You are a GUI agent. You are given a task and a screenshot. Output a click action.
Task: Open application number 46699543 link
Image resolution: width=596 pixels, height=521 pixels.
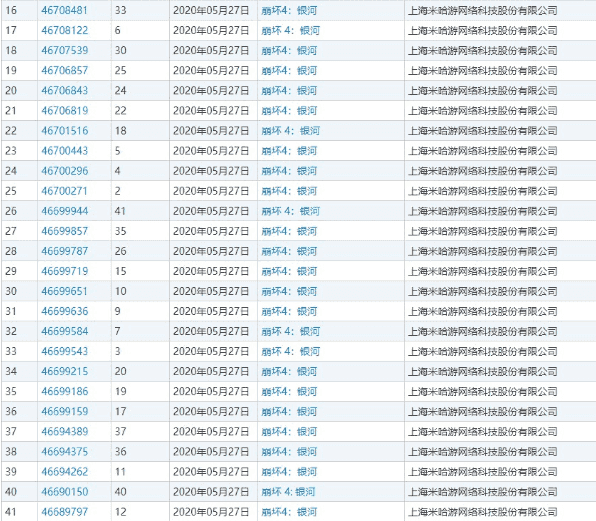tap(65, 352)
